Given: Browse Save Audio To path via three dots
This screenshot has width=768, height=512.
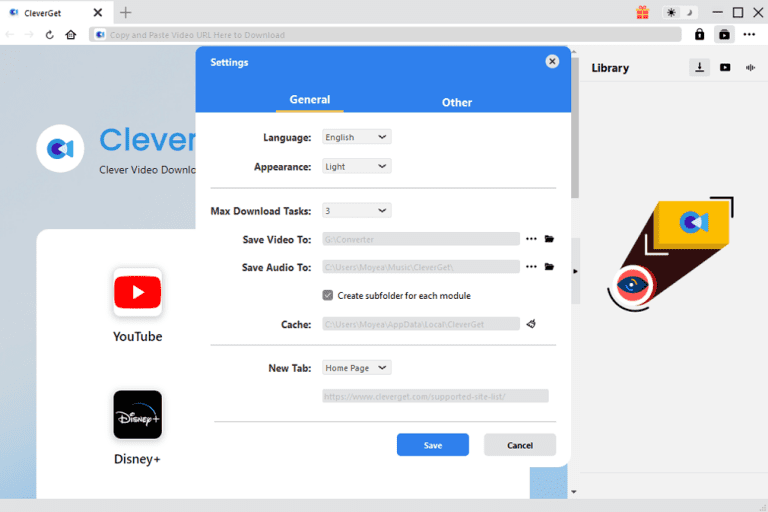Looking at the screenshot, I should pyautogui.click(x=531, y=267).
